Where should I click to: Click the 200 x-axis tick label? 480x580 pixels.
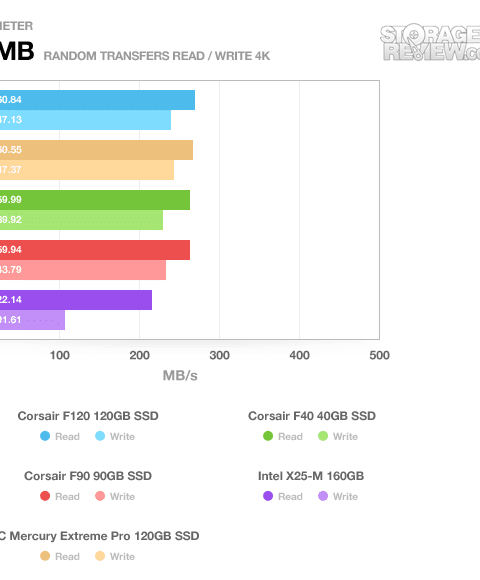(139, 355)
